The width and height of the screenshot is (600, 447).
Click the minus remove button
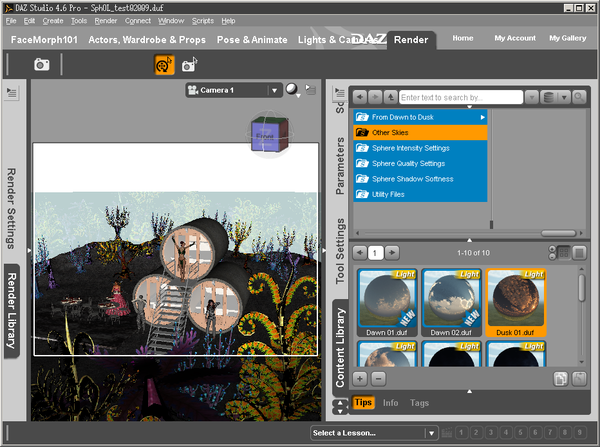pos(378,379)
